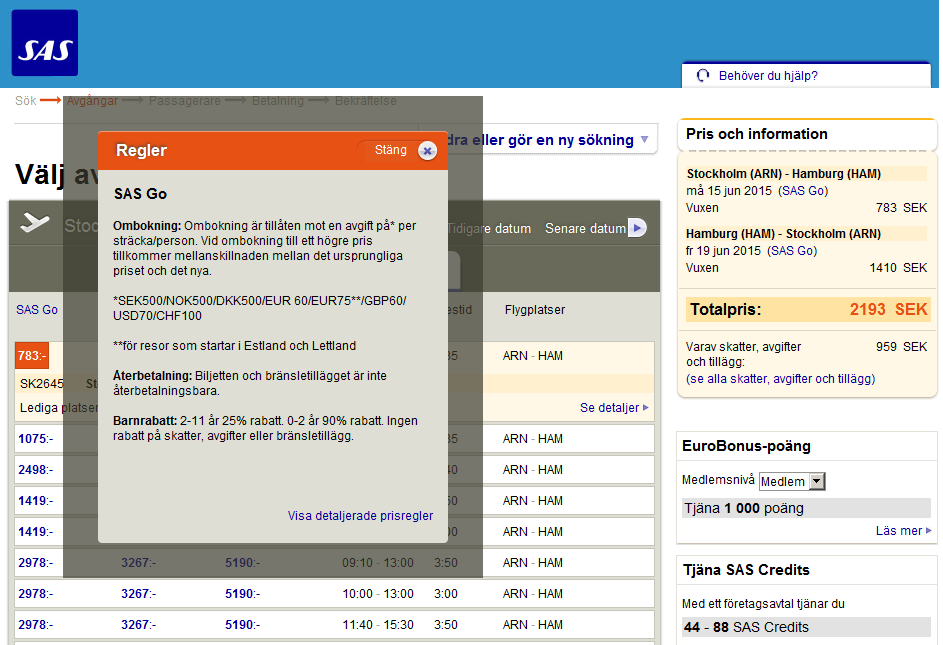
Task: Click the Stockholm (ARN) - Hamburg (HAM) route title
Action: pyautogui.click(x=784, y=174)
